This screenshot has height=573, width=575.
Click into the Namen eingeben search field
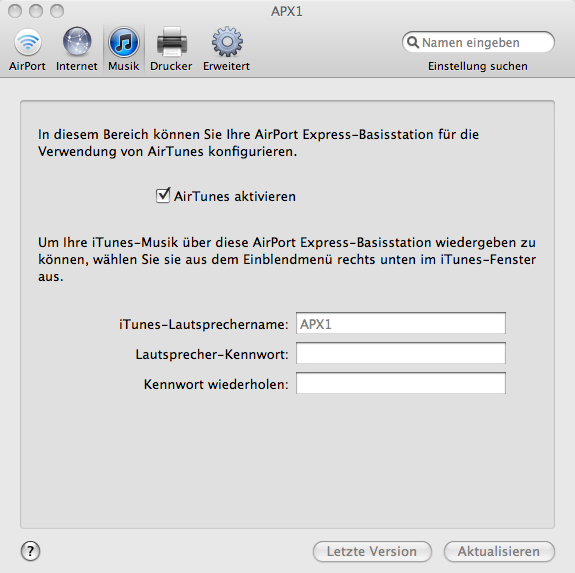point(478,42)
